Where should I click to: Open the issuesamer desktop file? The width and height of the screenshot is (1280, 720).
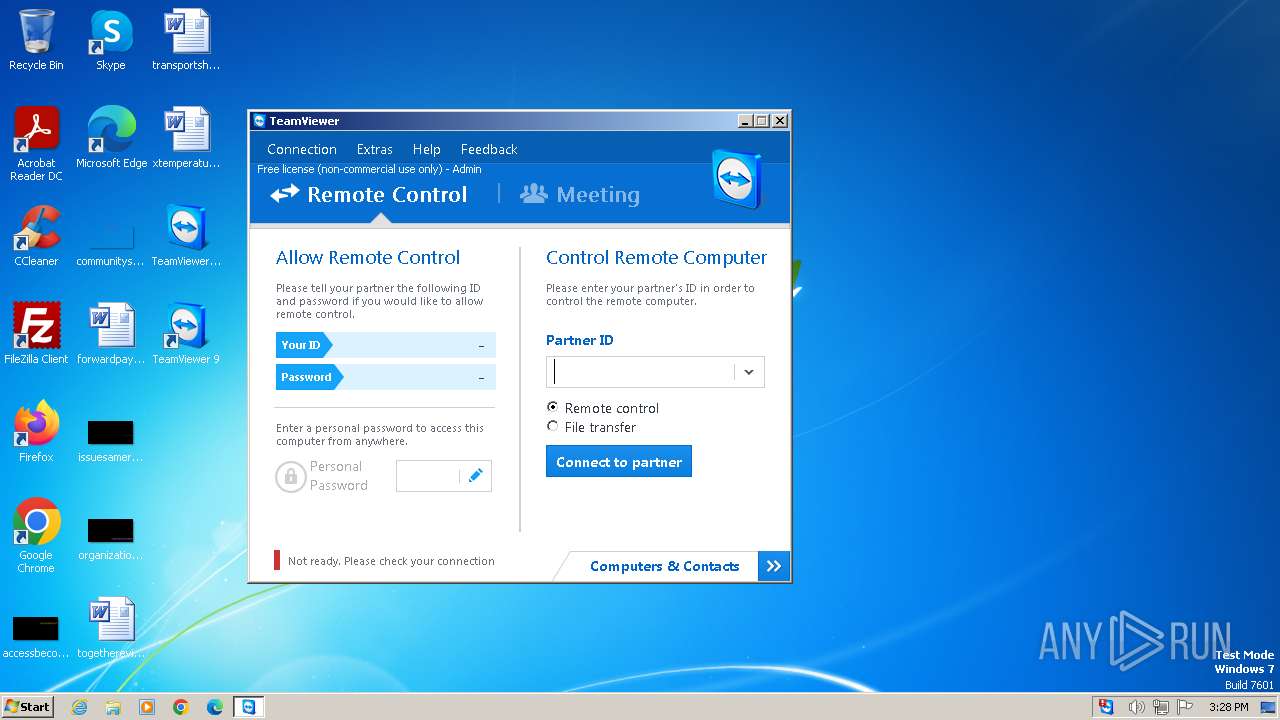pos(110,441)
